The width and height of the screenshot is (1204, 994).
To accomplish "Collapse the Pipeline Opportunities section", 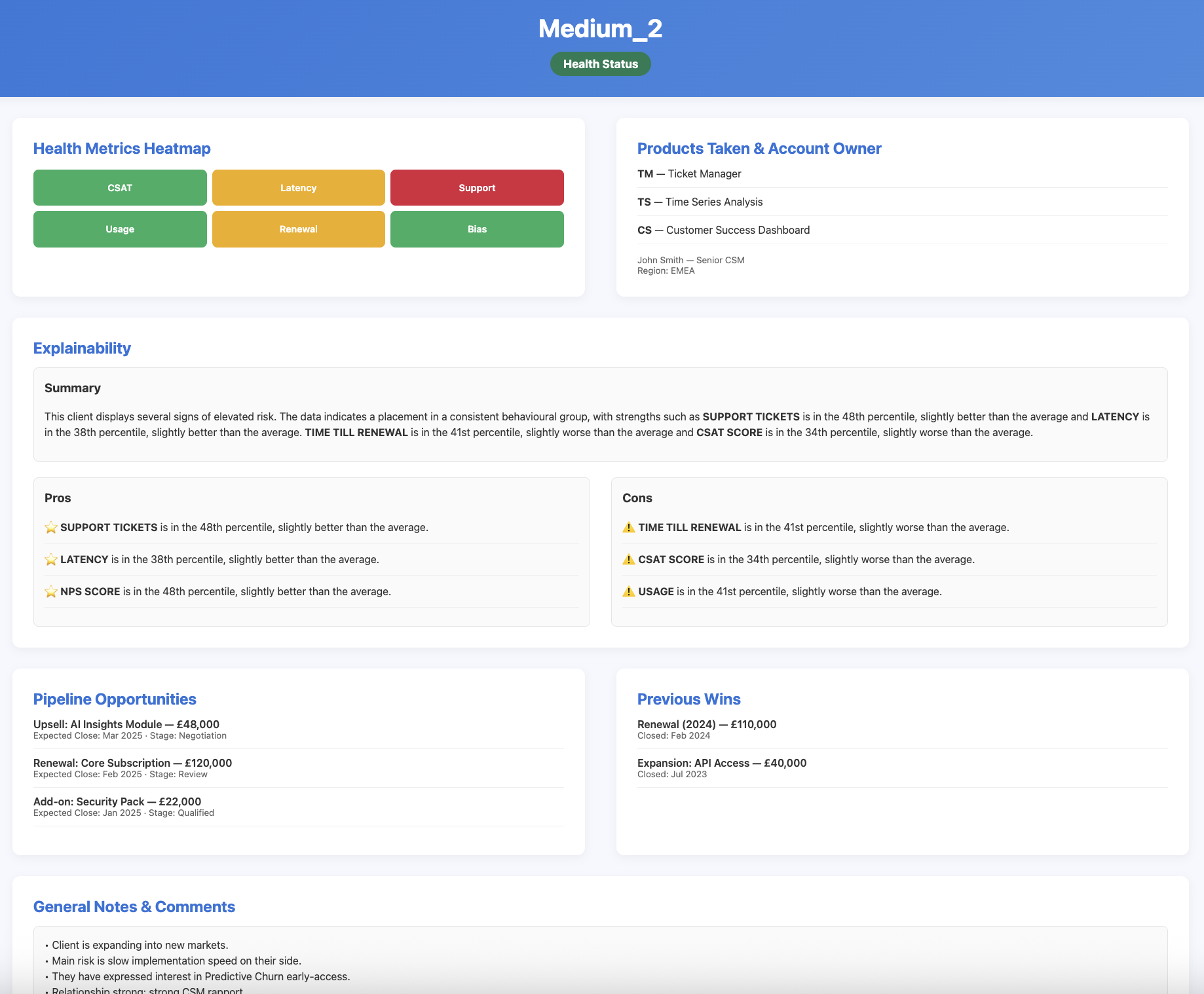I will tap(115, 699).
